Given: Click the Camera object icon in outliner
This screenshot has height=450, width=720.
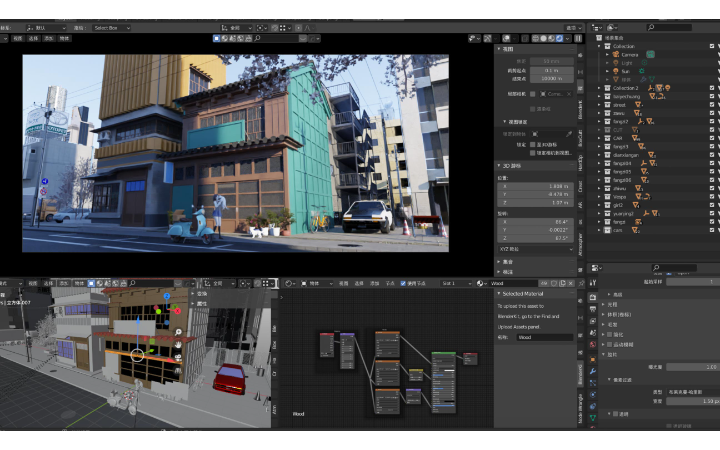Looking at the screenshot, I should click(616, 55).
